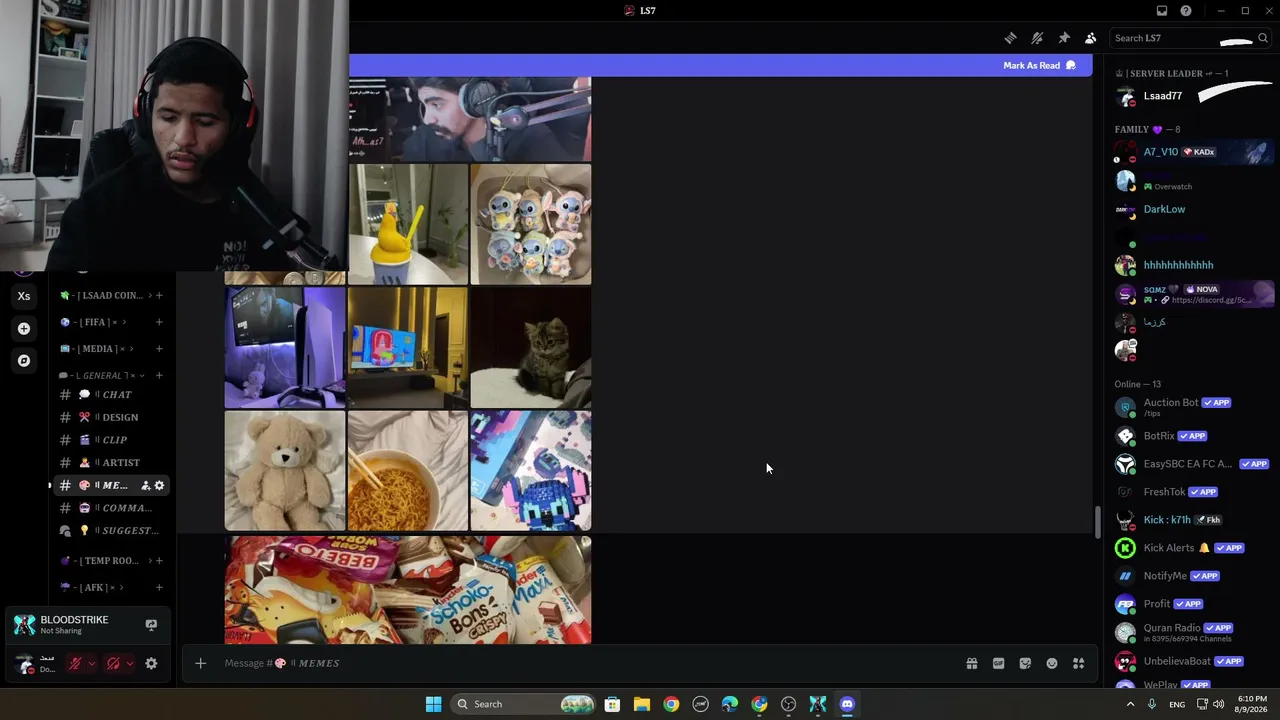Toggle the member list panel
This screenshot has width=1280, height=720.
pyautogui.click(x=1091, y=38)
